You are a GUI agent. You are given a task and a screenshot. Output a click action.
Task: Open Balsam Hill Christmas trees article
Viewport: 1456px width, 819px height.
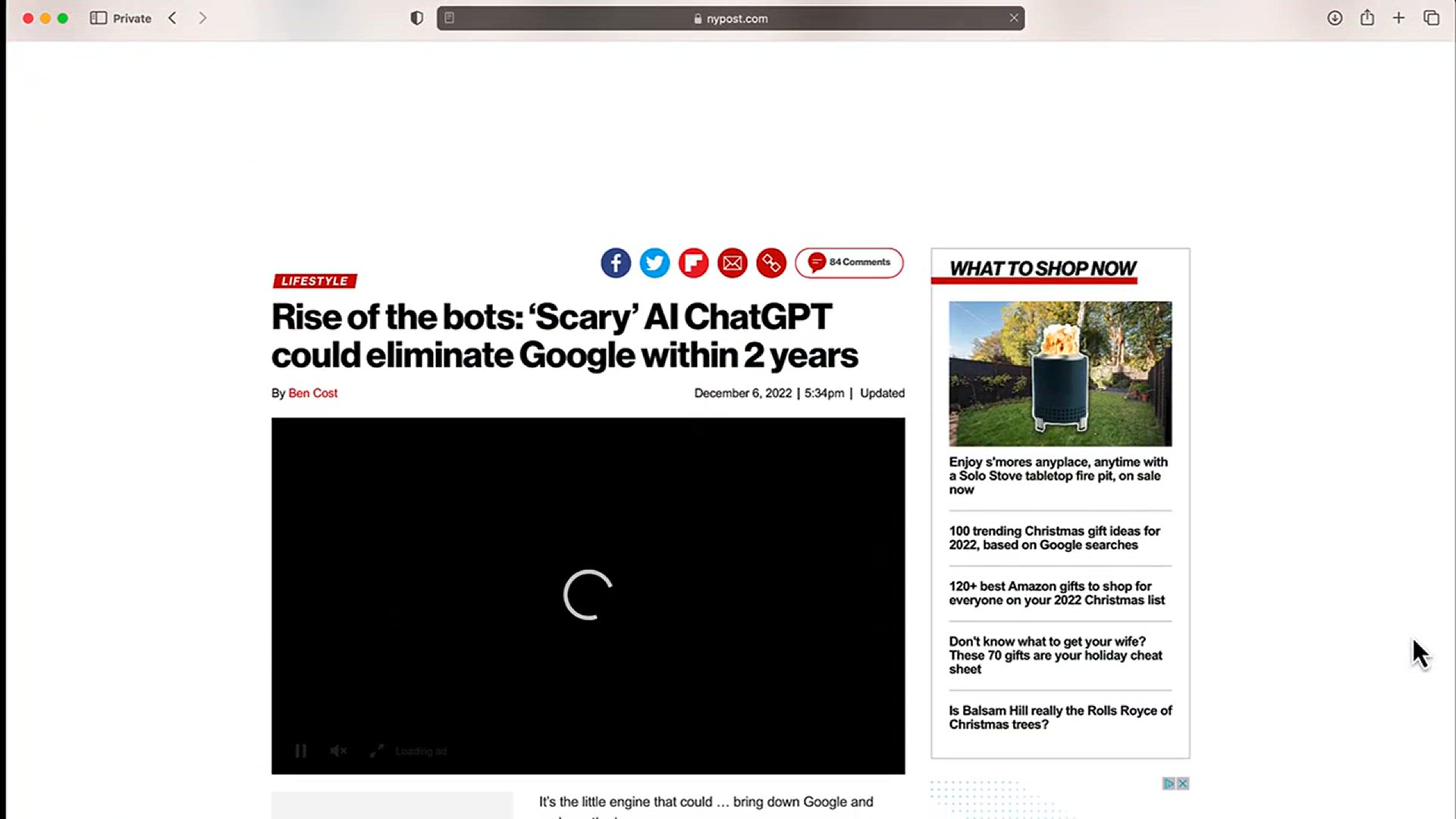1060,717
